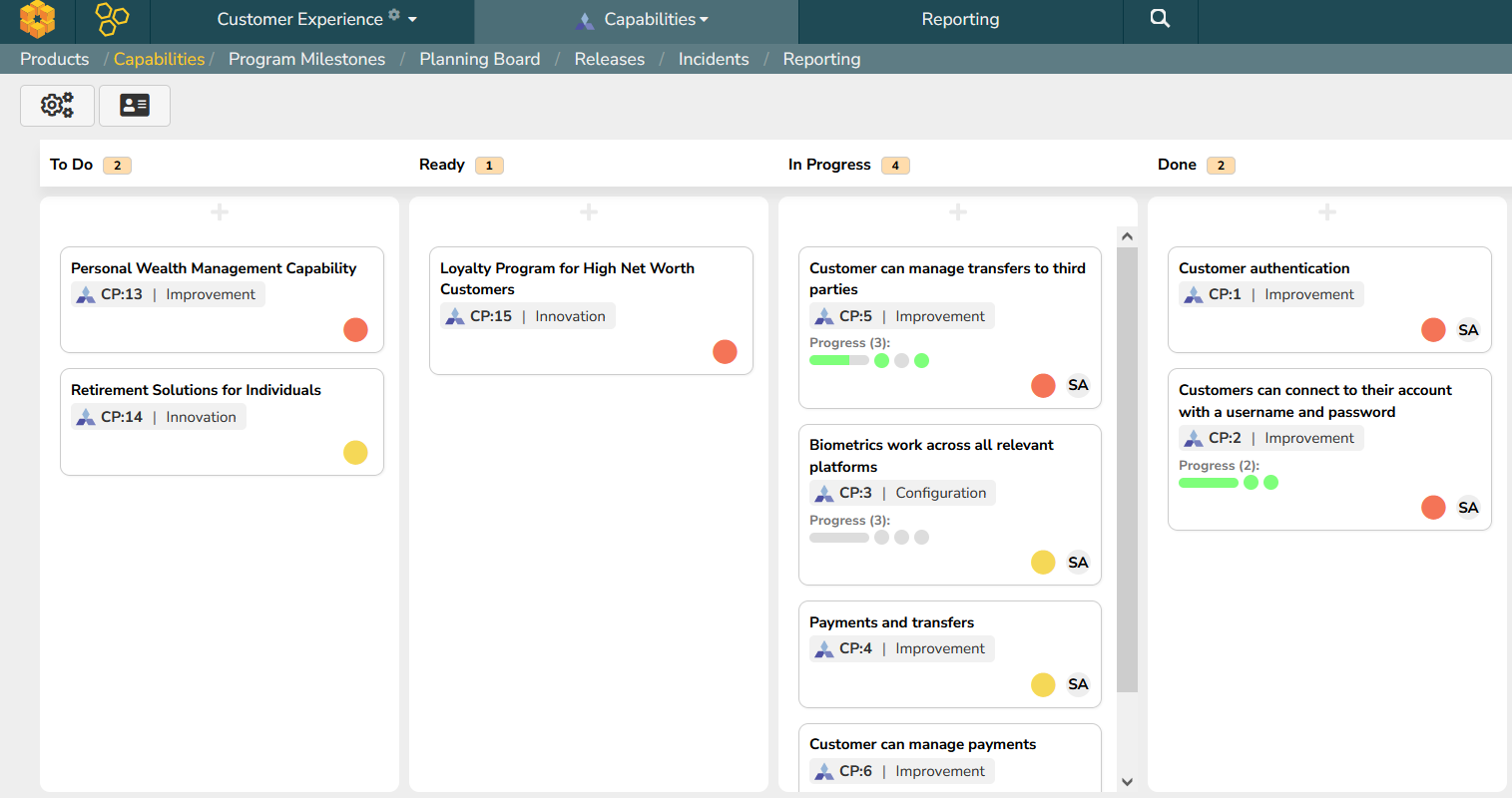Click progress bar on CP:5 card
Image resolution: width=1512 pixels, height=798 pixels.
[x=838, y=361]
